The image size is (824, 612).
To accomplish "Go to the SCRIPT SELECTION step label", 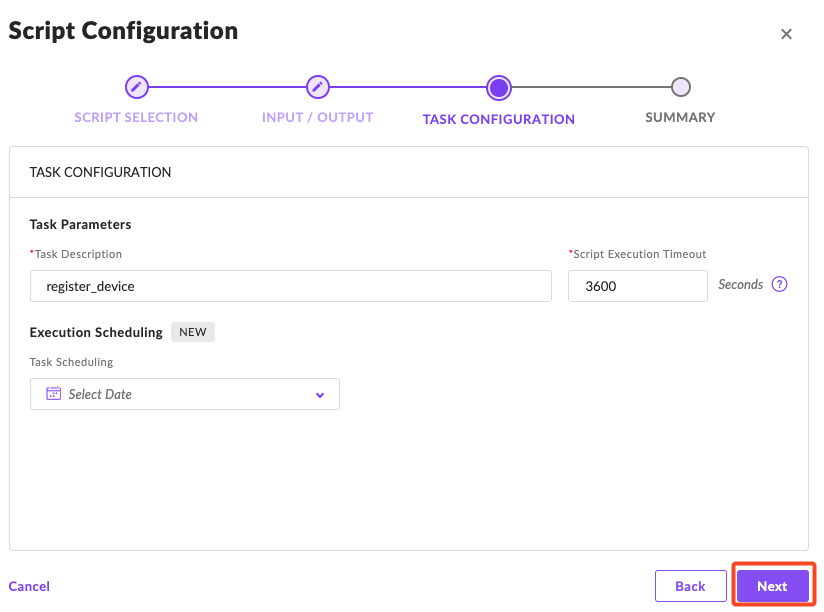I will click(136, 117).
